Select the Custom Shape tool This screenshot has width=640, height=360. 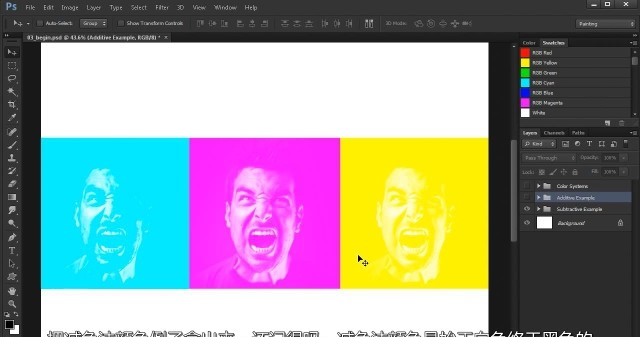(12, 277)
